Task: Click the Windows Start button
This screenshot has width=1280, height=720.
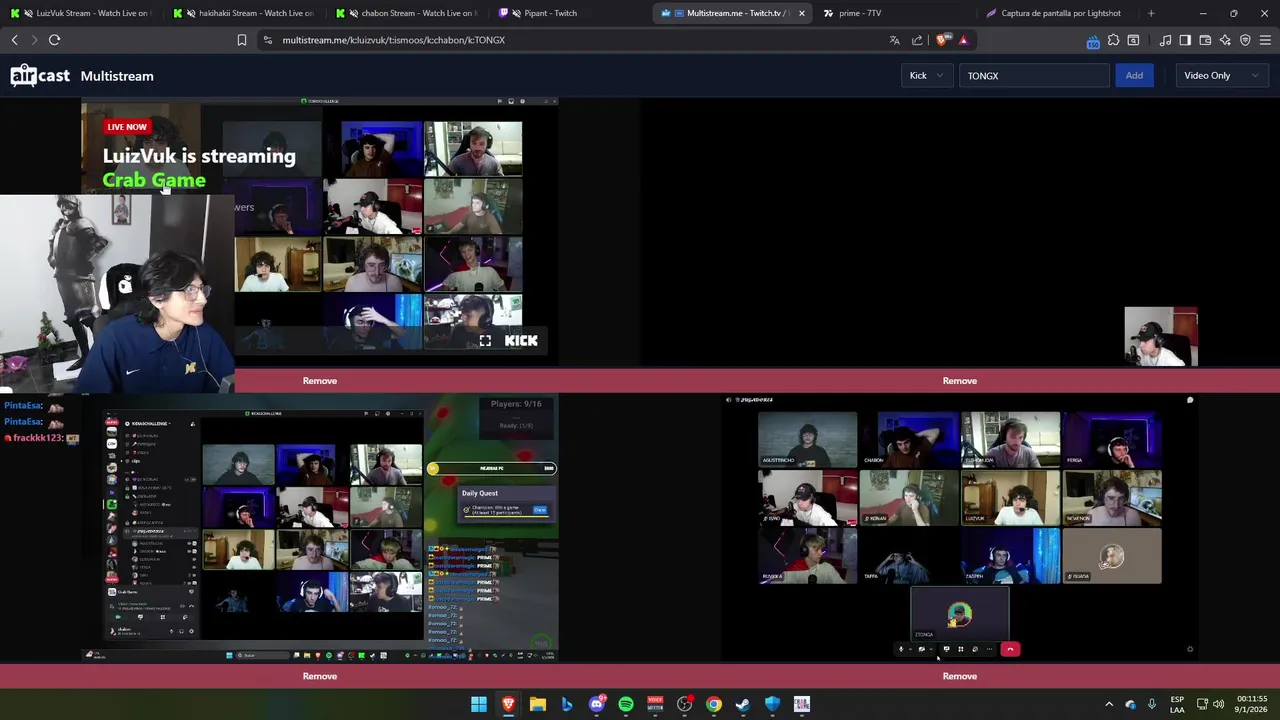Action: 479,704
